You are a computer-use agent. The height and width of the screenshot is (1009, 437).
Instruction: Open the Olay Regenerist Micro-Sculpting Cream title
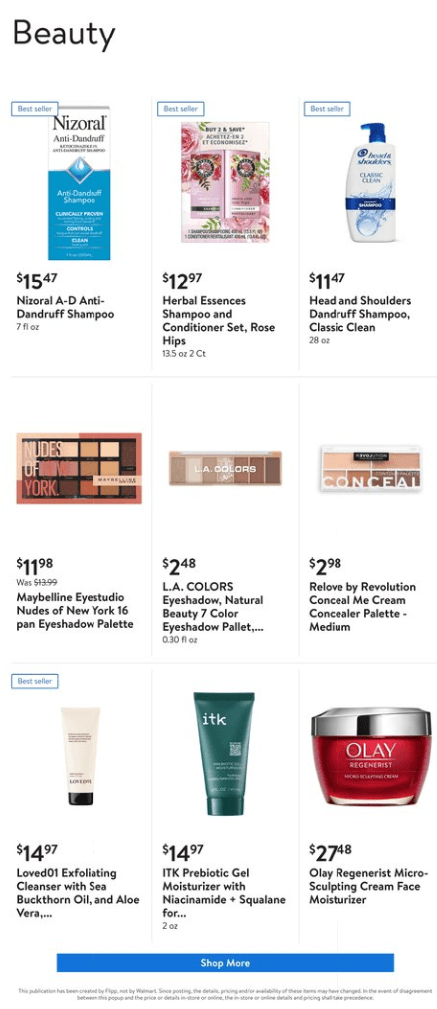click(368, 886)
